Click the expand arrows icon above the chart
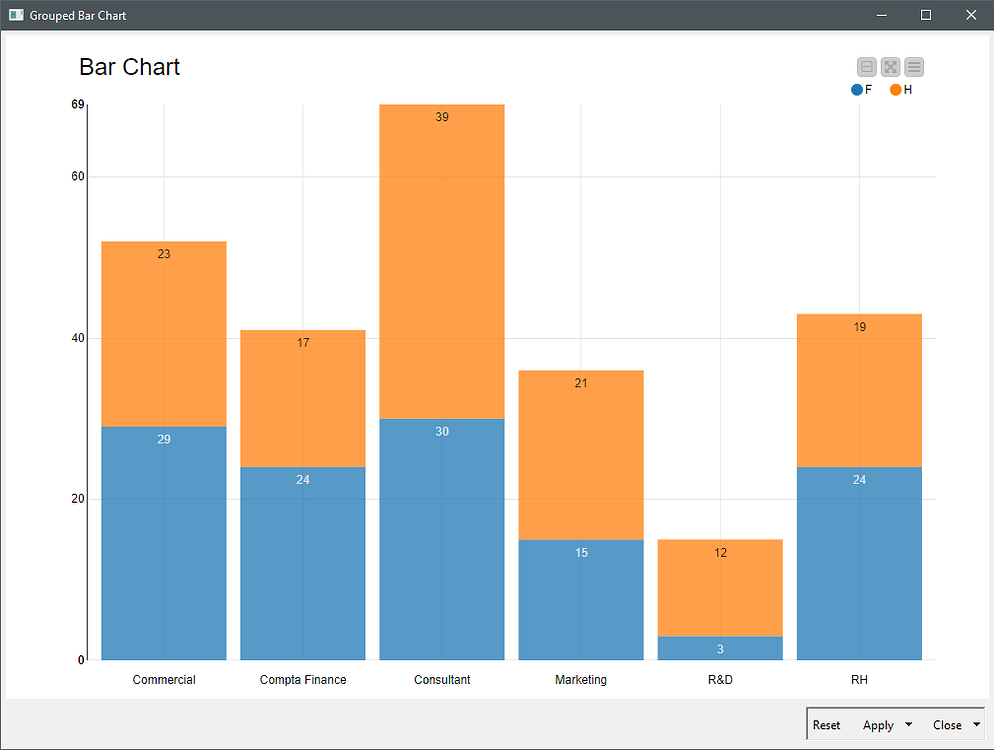994x750 pixels. [x=890, y=66]
